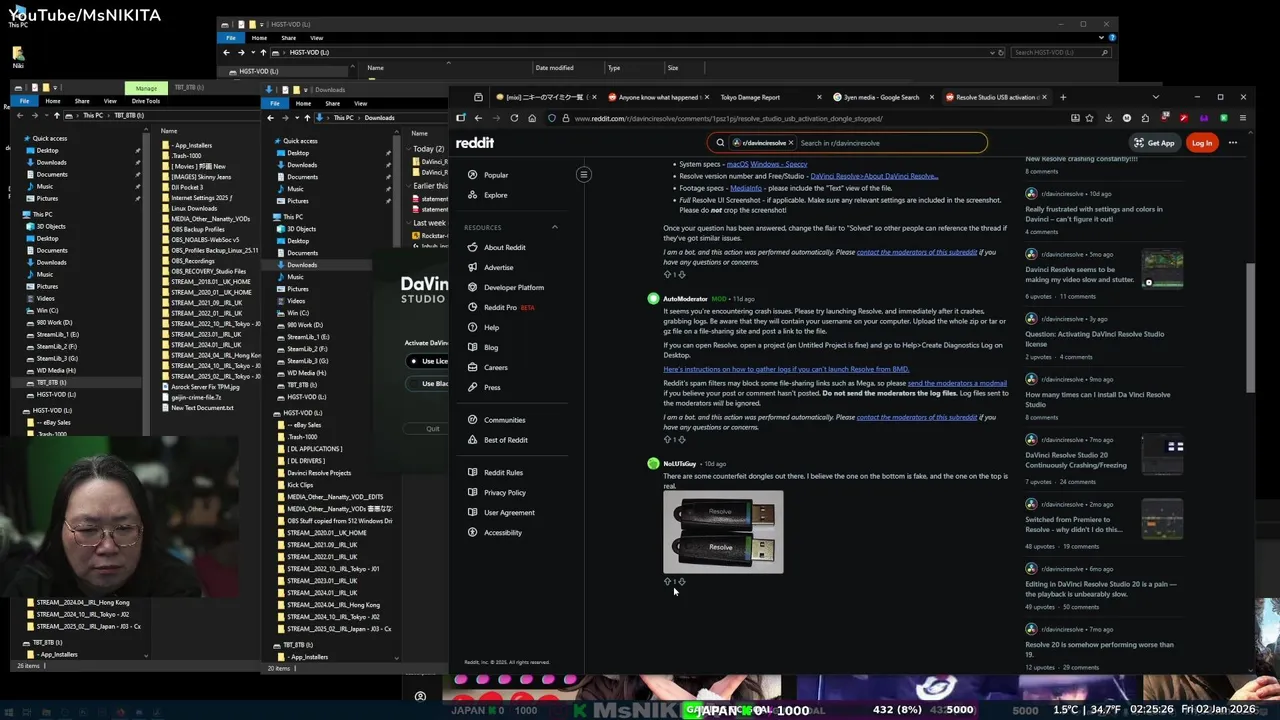Select OBS_Recordings folder in TBT_8TB window

(193, 261)
